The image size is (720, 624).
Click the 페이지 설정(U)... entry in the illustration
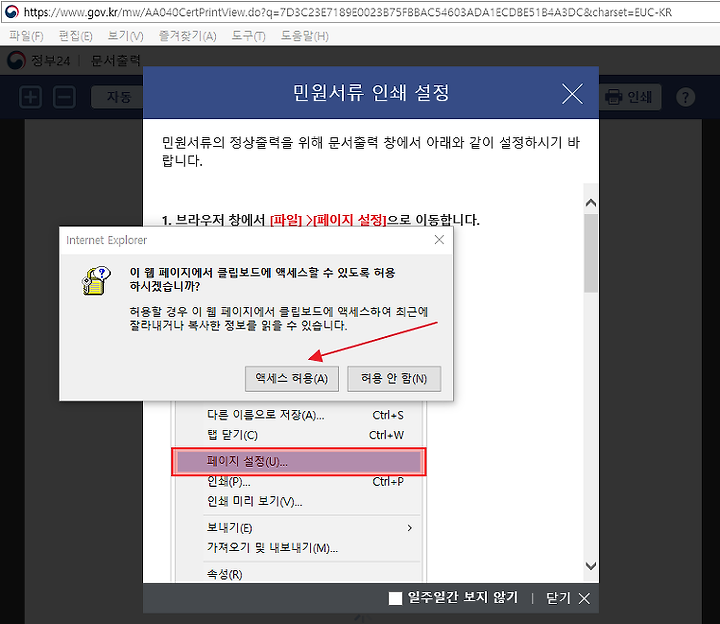[298, 461]
